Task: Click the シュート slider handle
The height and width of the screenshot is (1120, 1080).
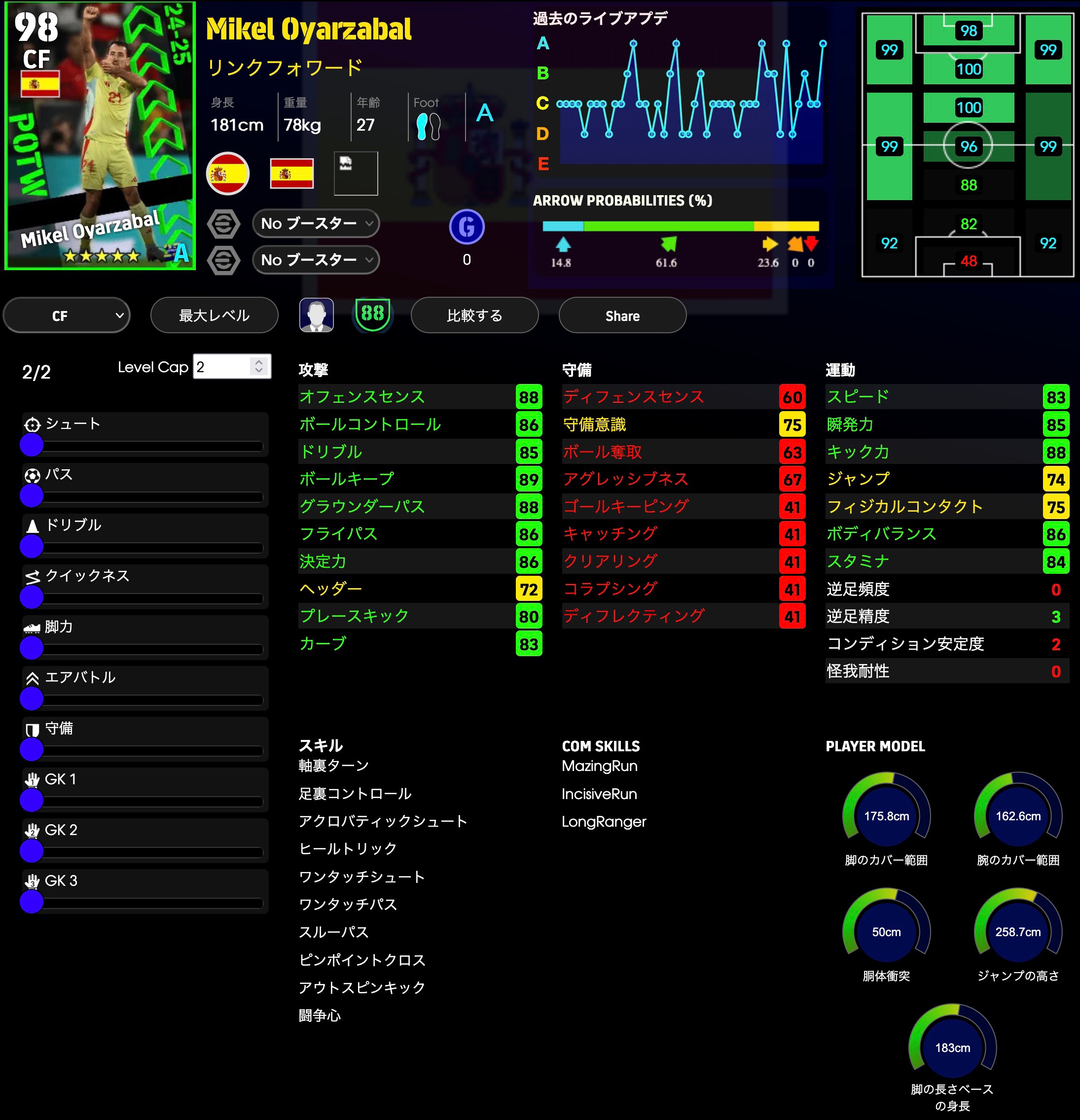Action: [x=32, y=445]
